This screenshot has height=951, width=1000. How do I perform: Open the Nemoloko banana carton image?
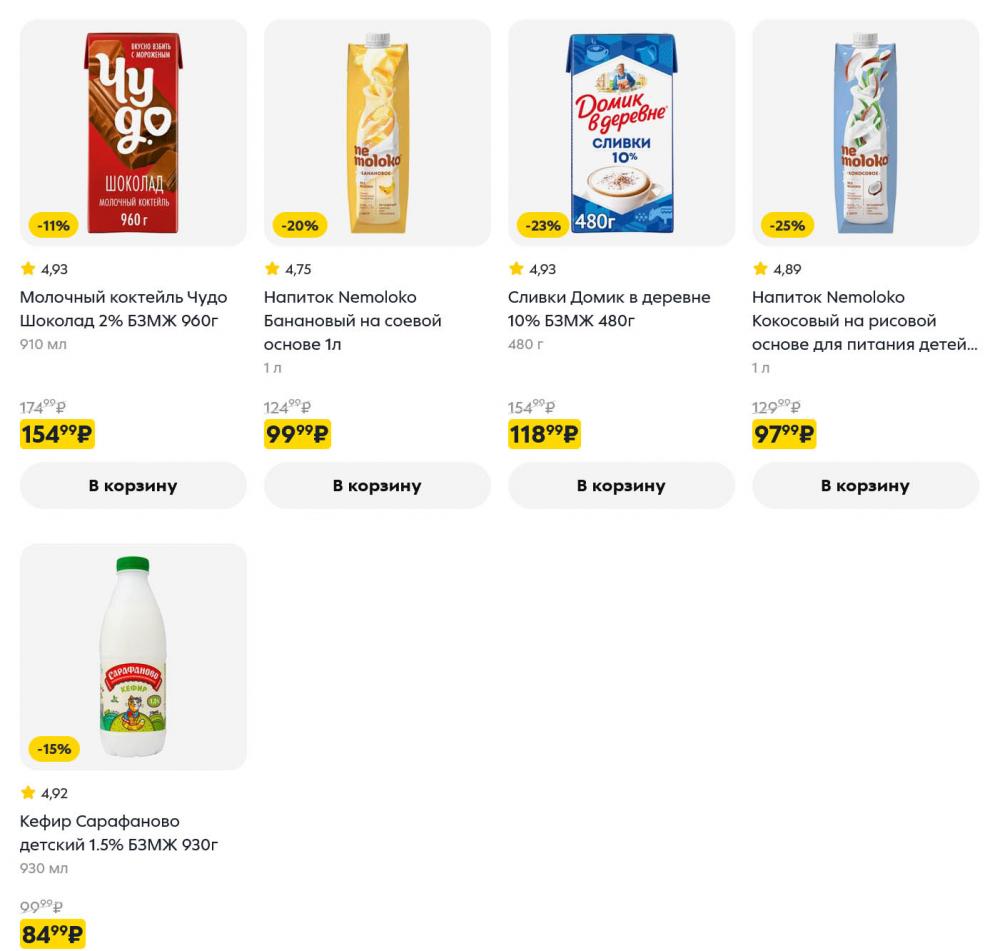(377, 132)
